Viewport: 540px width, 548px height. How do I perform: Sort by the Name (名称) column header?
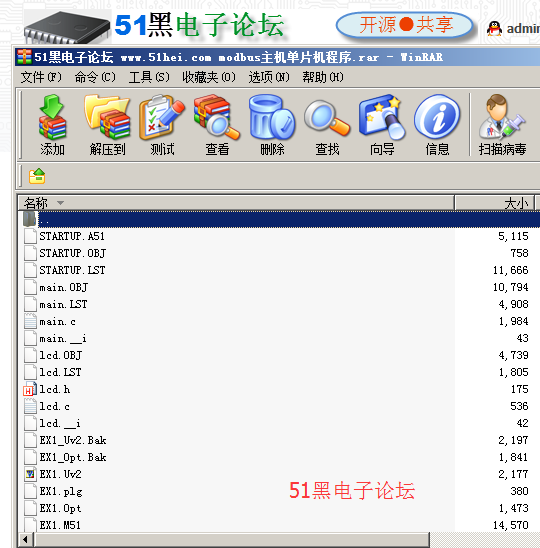[236, 203]
